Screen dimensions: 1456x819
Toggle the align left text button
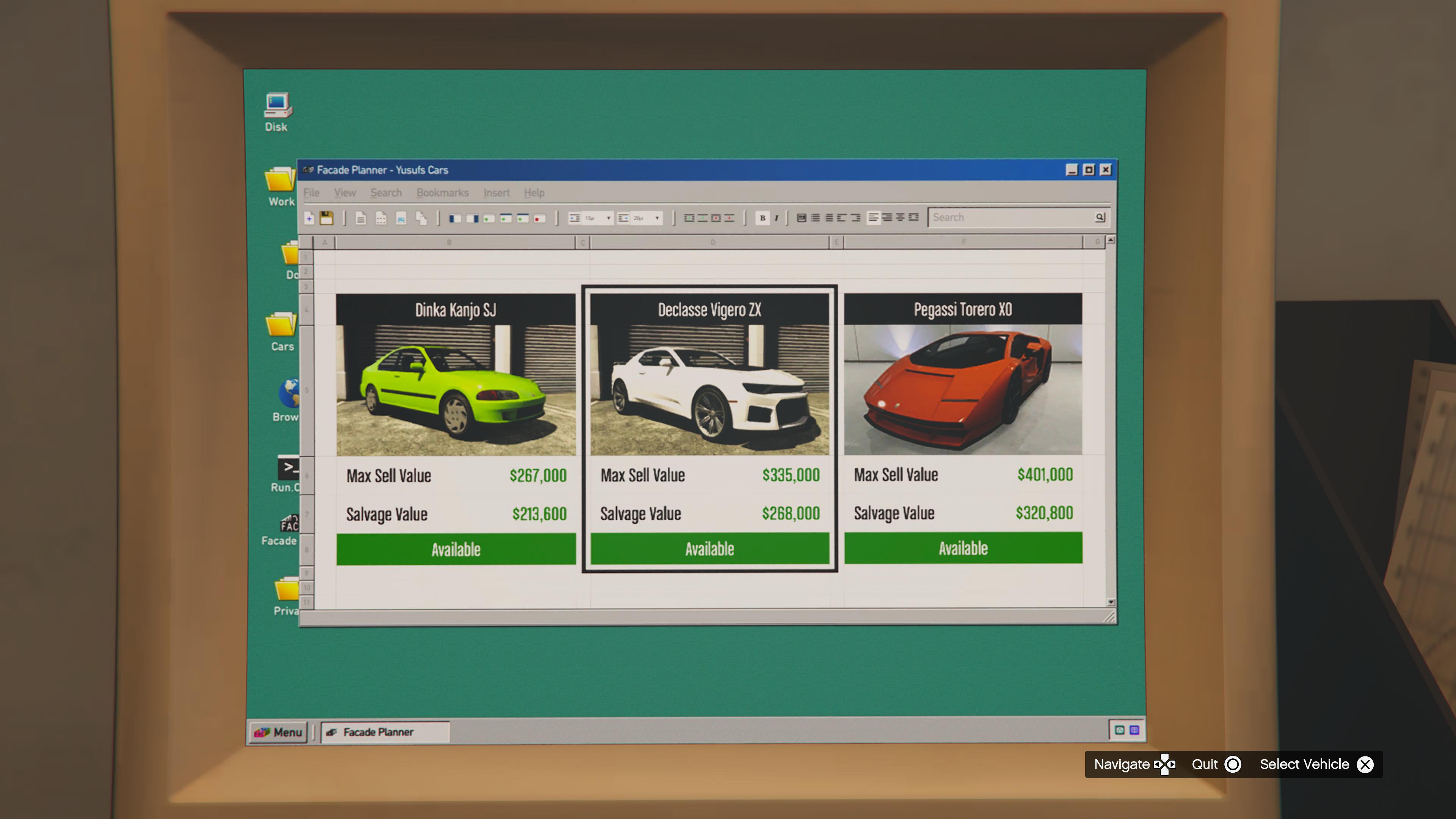pyautogui.click(x=873, y=218)
